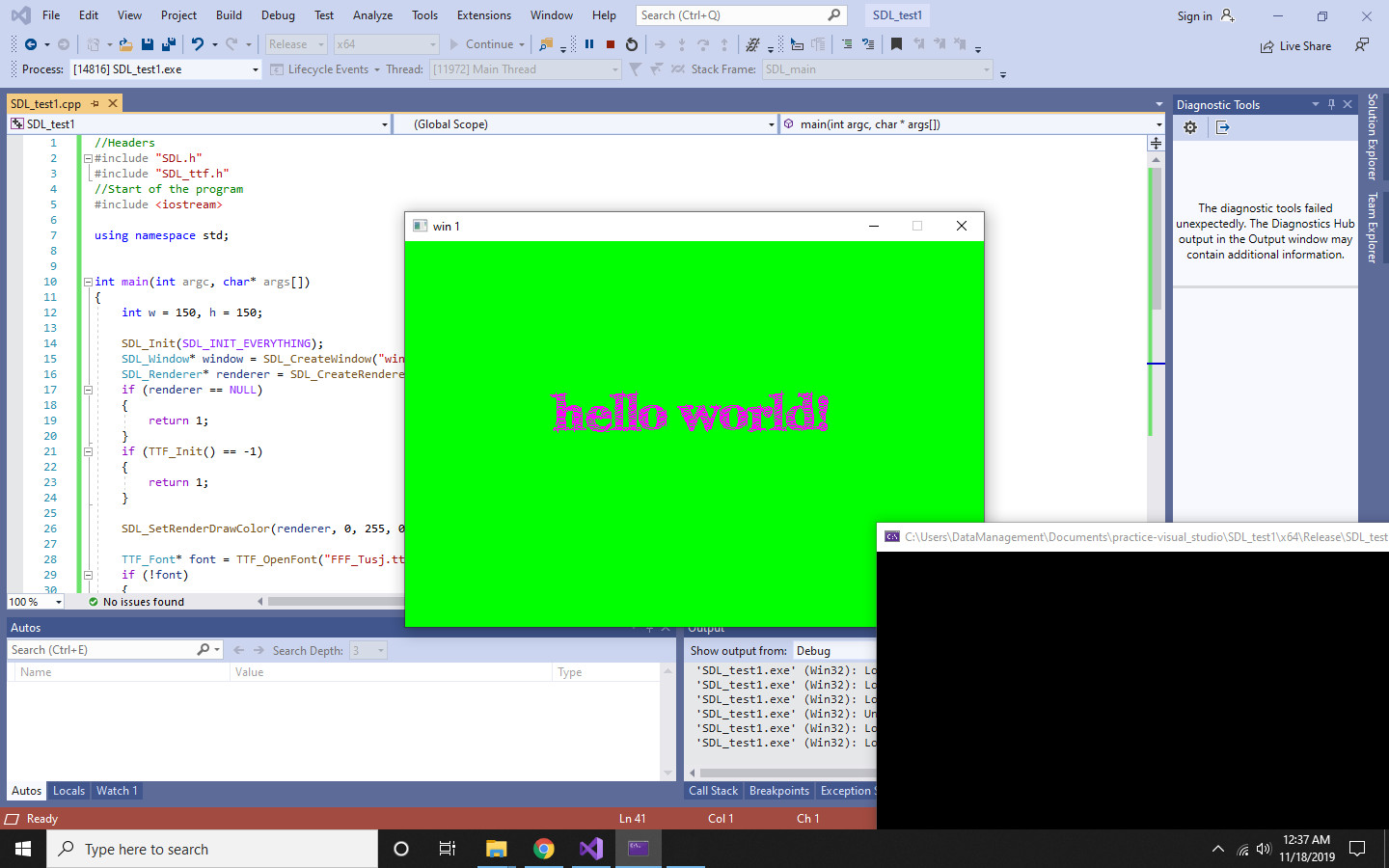The width and height of the screenshot is (1389, 868).
Task: Collapse the main function code region
Action: [87, 282]
